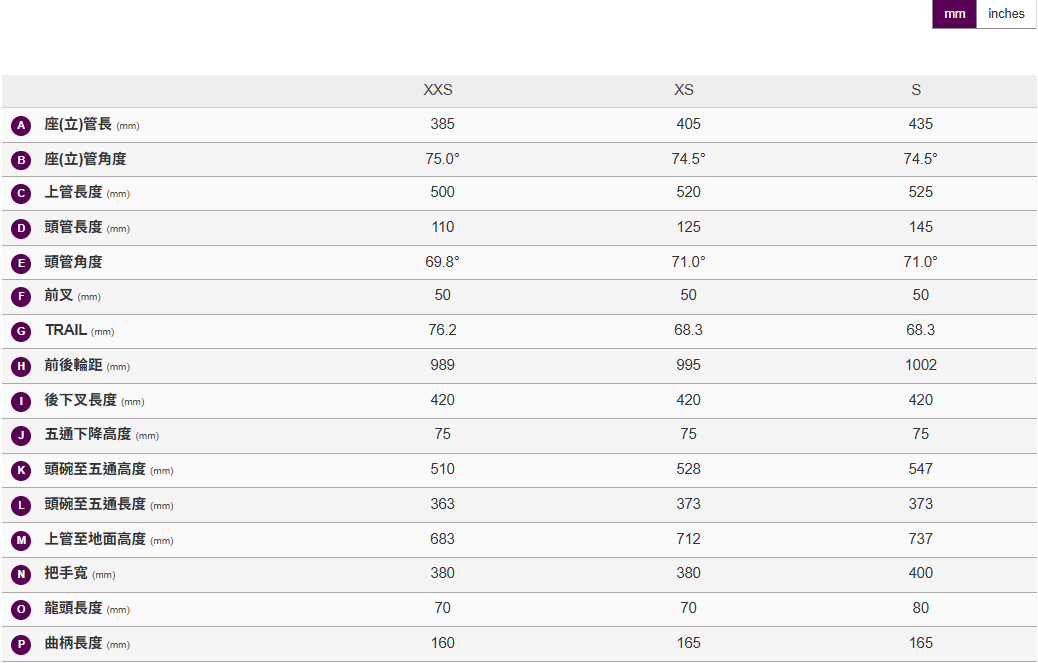Click the 把手寬 row label
Image resolution: width=1038 pixels, height=663 pixels.
click(x=66, y=573)
